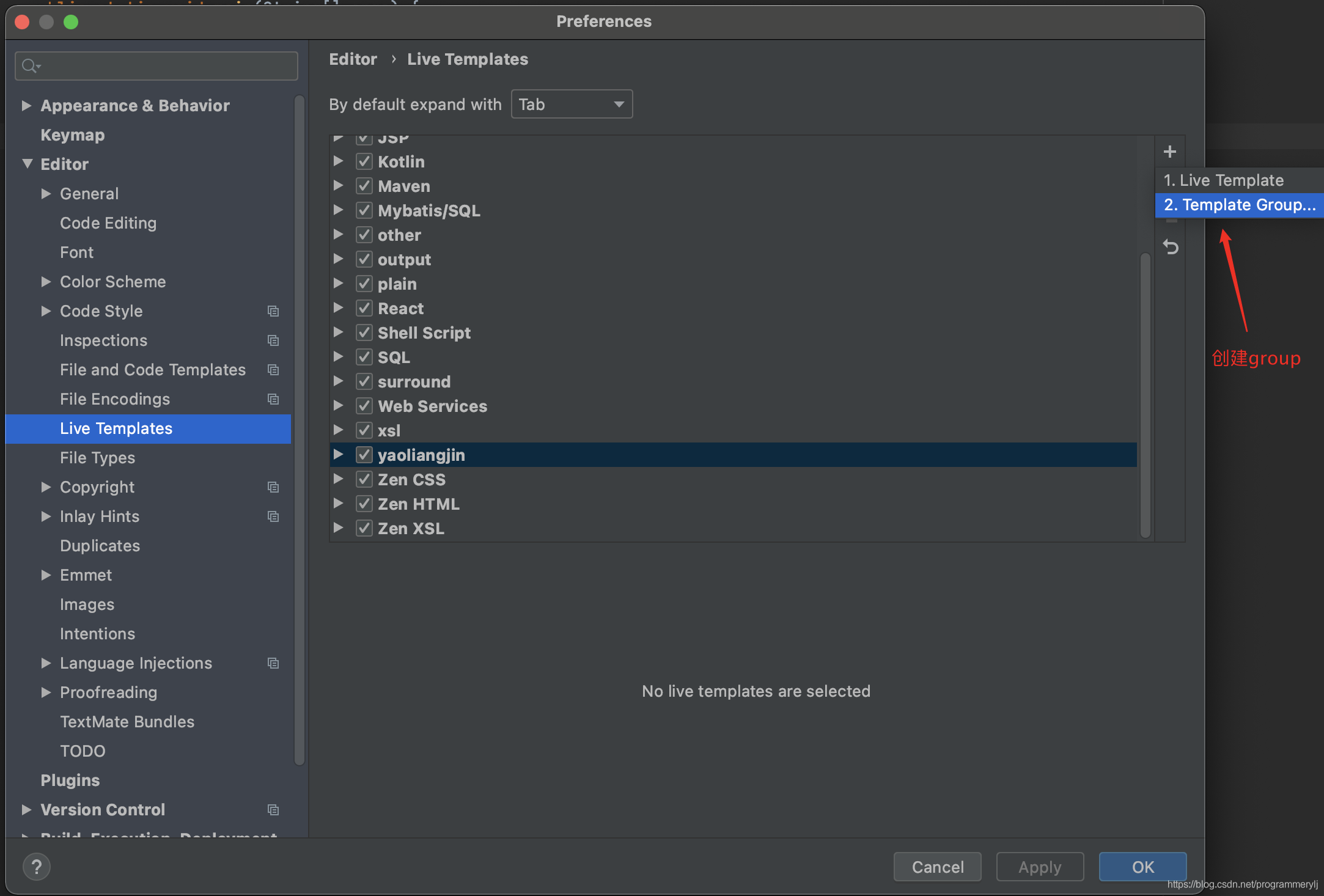The image size is (1324, 896).
Task: Select File Types in settings tree
Action: (x=97, y=458)
